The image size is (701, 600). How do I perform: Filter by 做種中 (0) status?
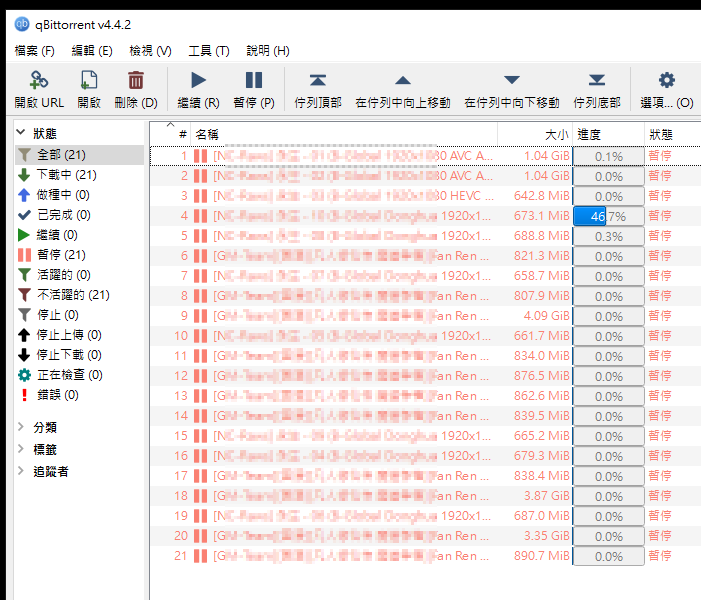80,195
